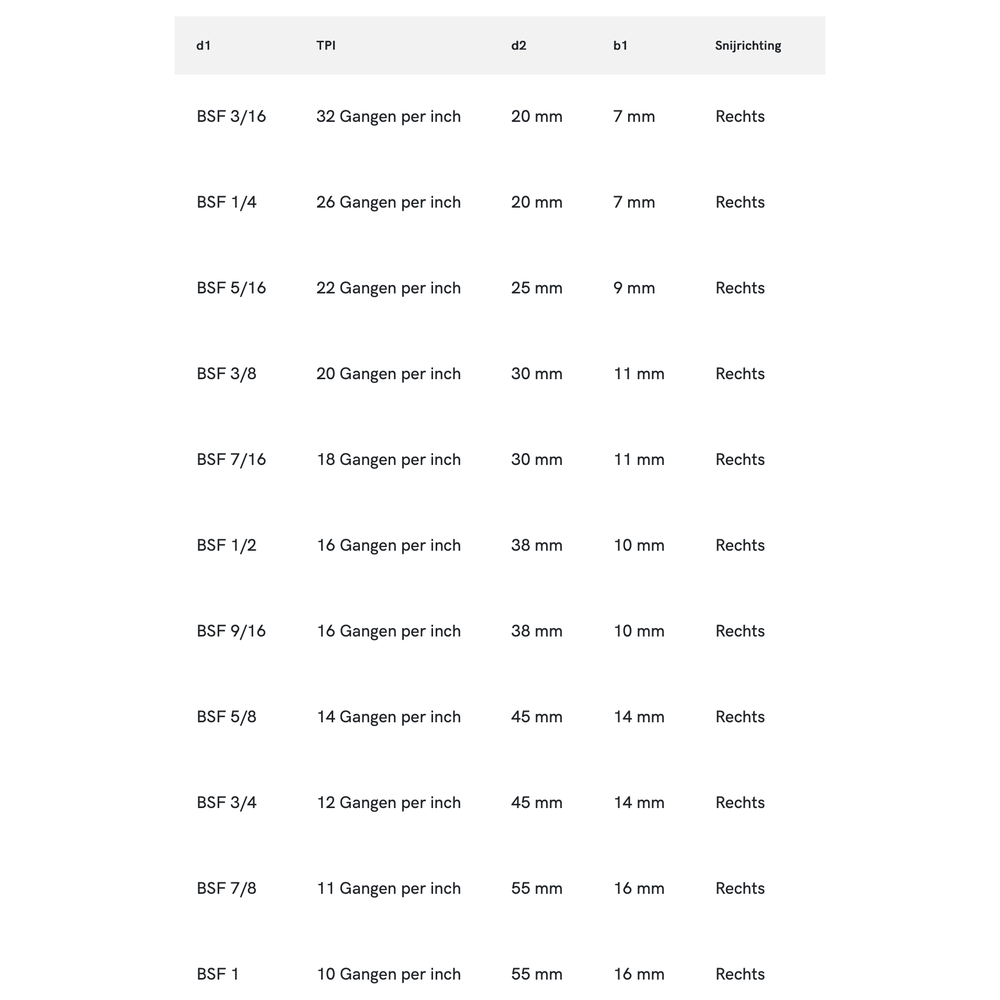Click the d2 column header
The image size is (1000, 1000).
(x=519, y=46)
